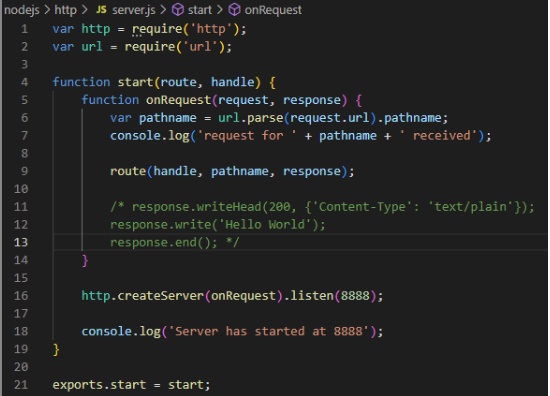Viewport: 550px width, 396px height.
Task: Click the start symbol cube icon
Action: click(178, 10)
